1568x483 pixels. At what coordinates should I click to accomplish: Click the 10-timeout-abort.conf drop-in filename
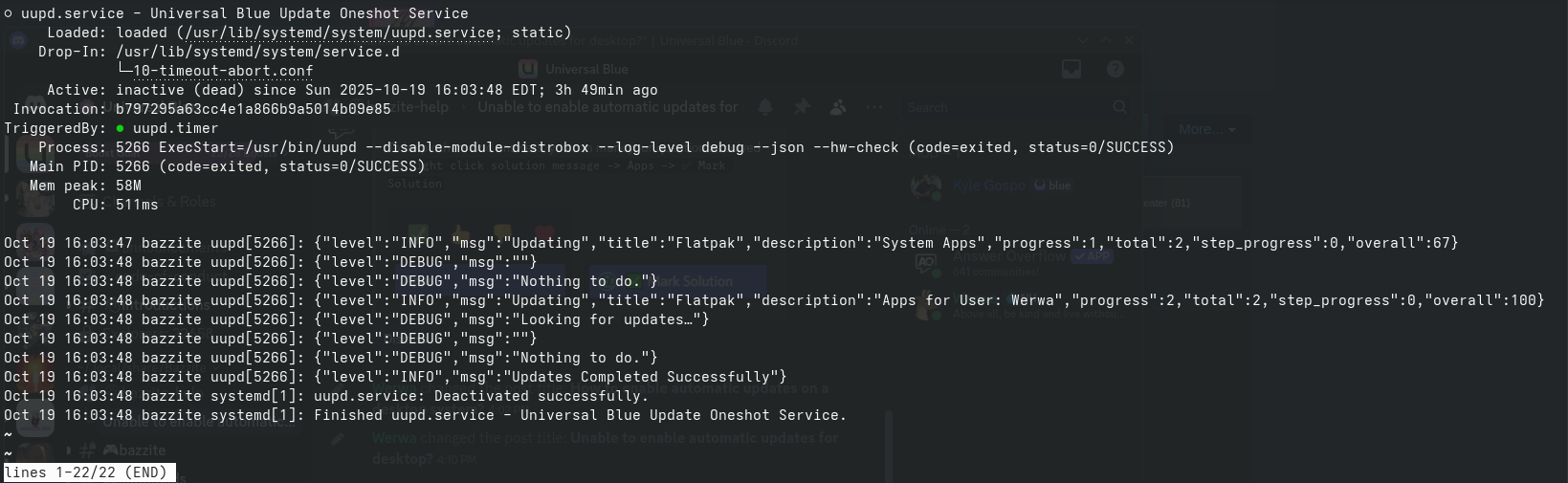point(223,71)
